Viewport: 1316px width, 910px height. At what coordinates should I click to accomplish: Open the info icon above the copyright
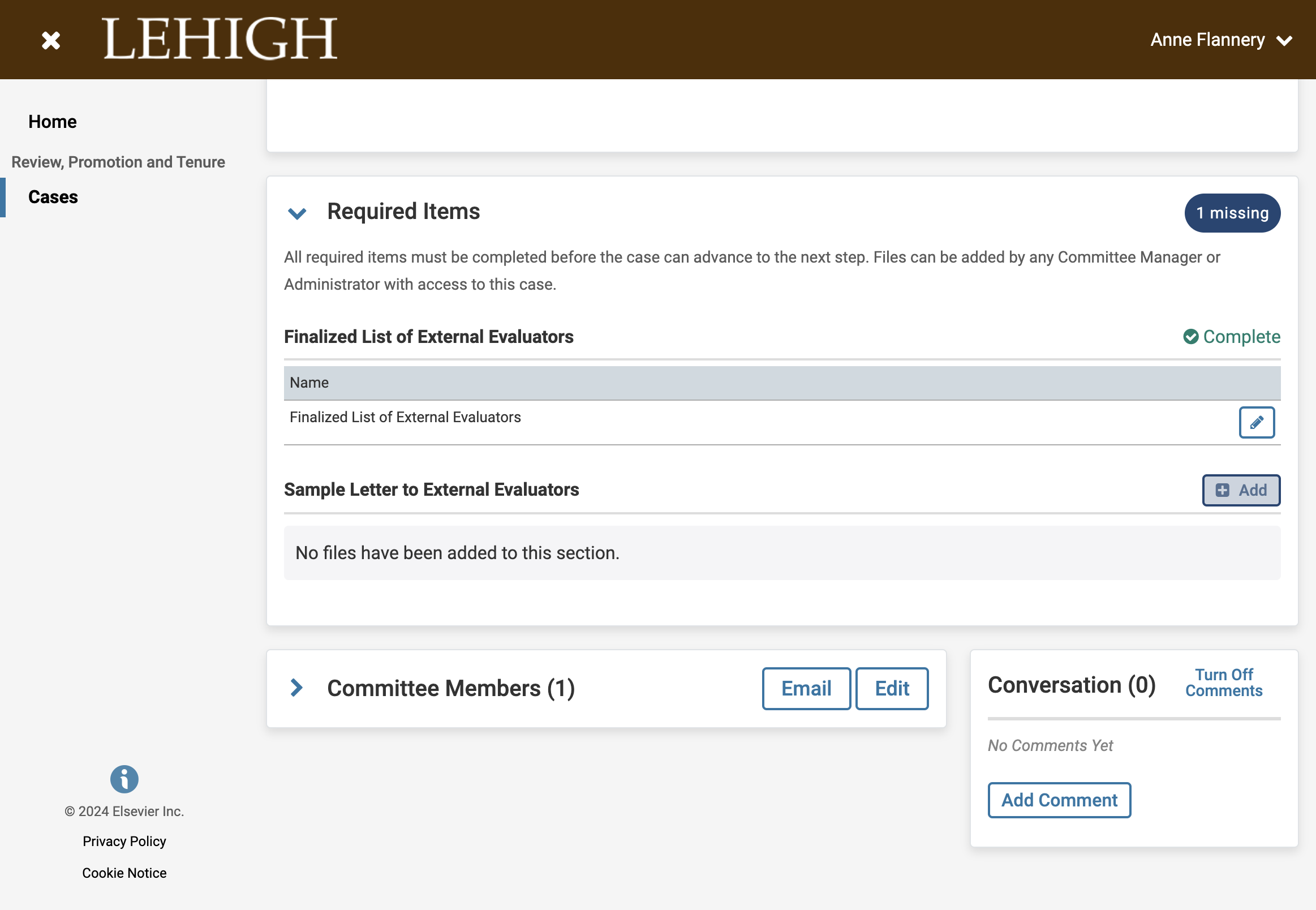(124, 779)
